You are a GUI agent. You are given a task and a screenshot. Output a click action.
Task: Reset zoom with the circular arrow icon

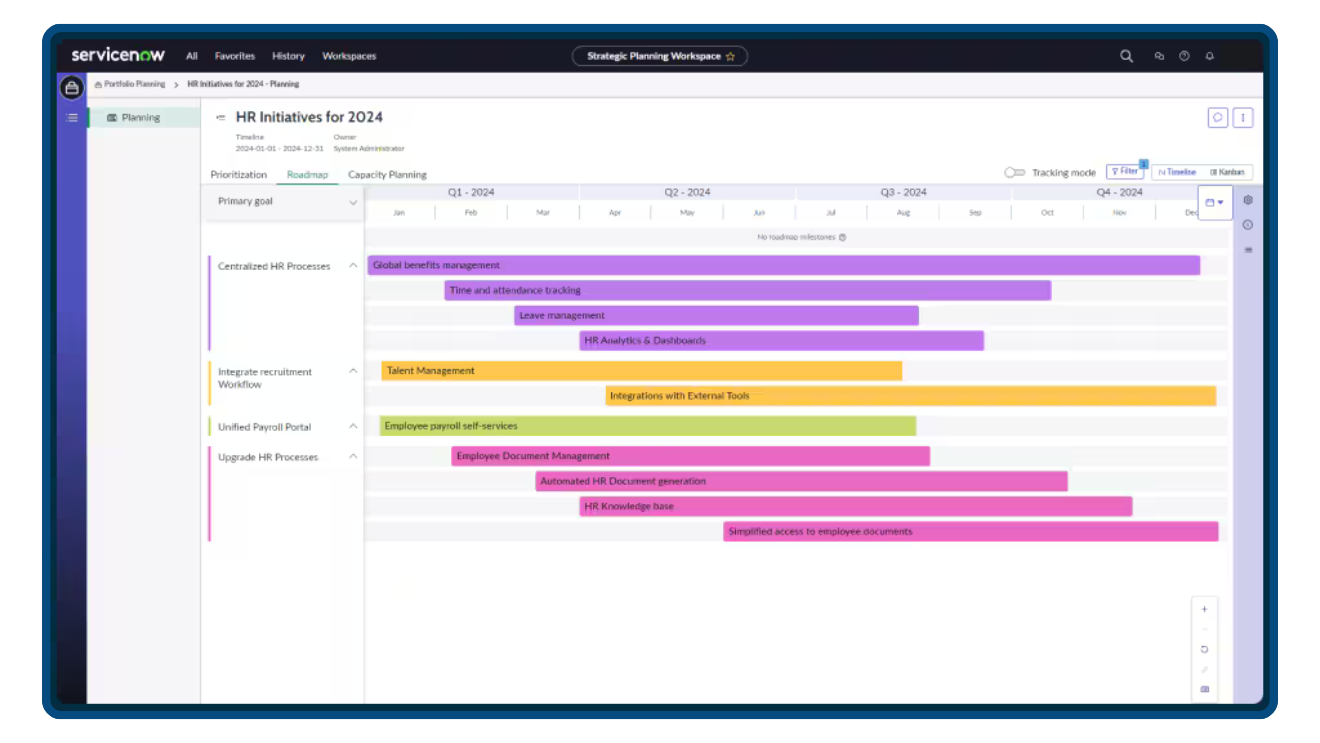click(1204, 649)
